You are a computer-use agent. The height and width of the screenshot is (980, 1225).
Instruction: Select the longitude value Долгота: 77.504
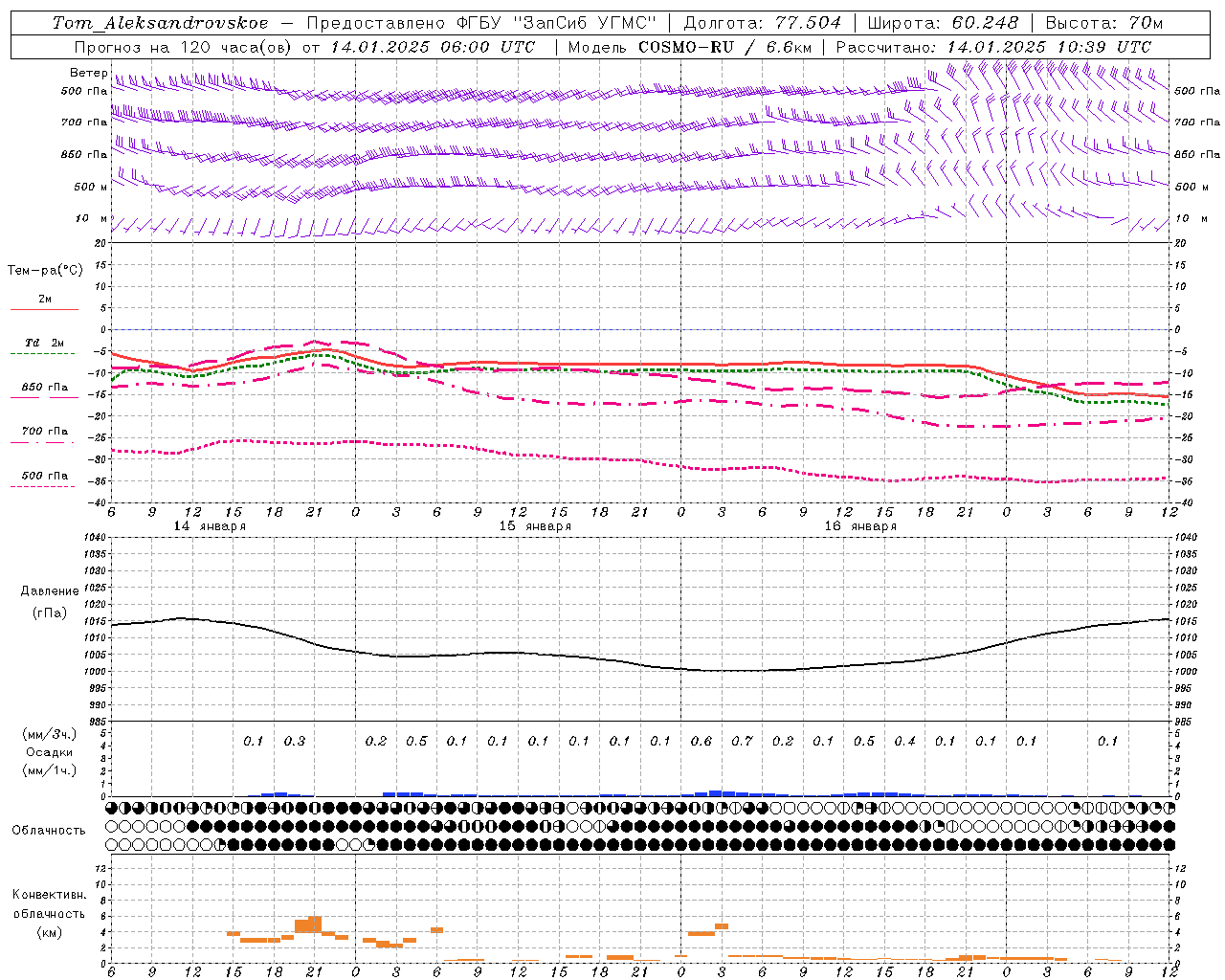tap(763, 23)
